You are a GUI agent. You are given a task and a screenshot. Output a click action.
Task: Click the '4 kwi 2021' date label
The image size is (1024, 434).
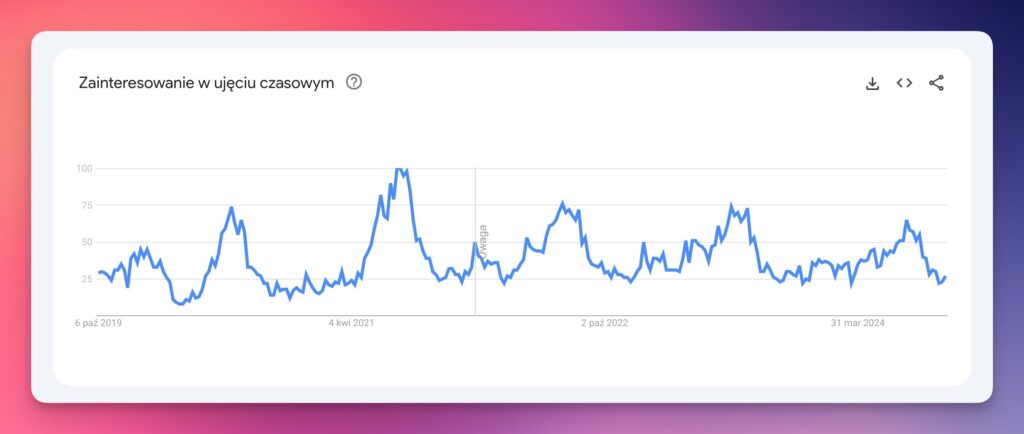pyautogui.click(x=352, y=323)
